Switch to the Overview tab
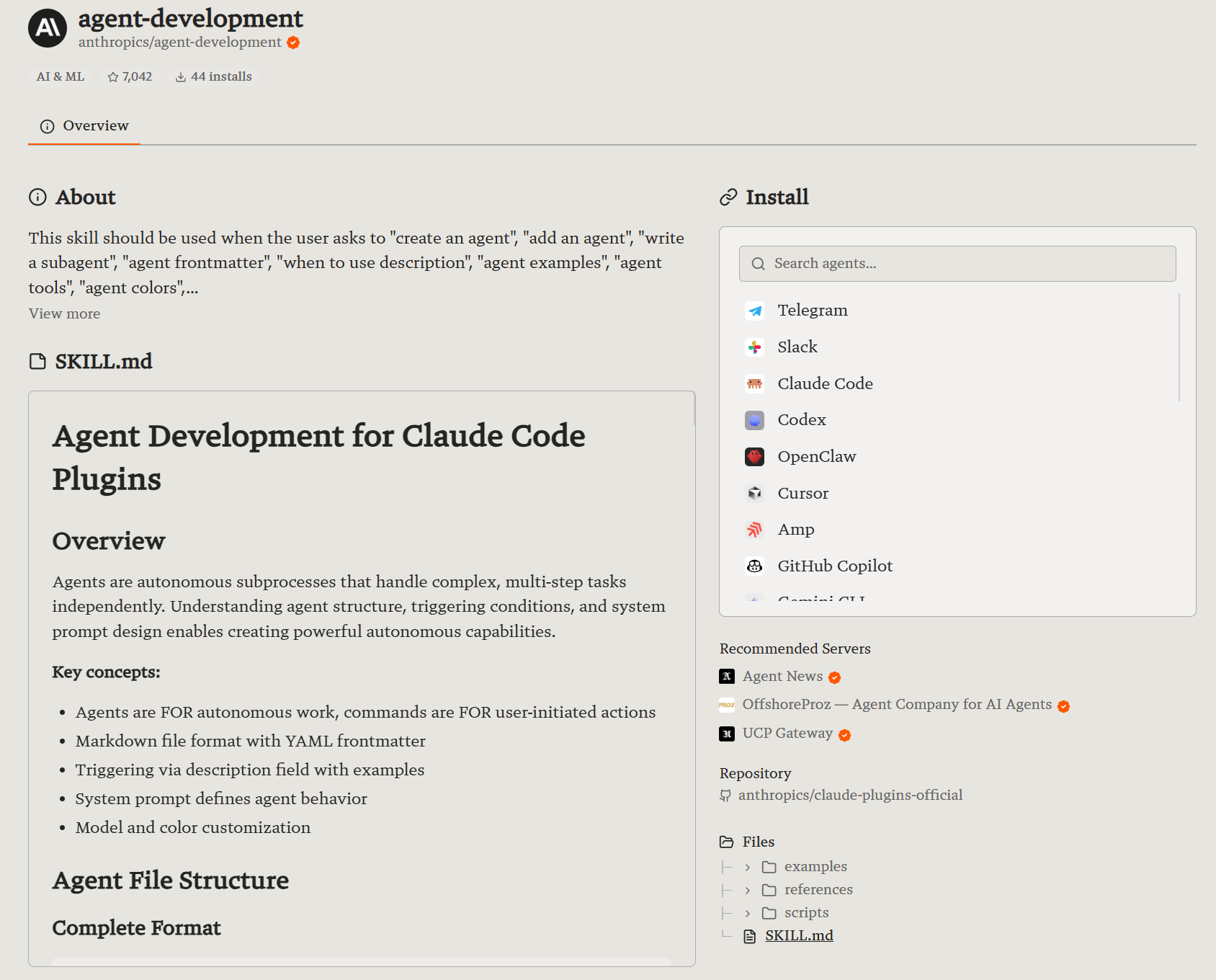 tap(84, 126)
